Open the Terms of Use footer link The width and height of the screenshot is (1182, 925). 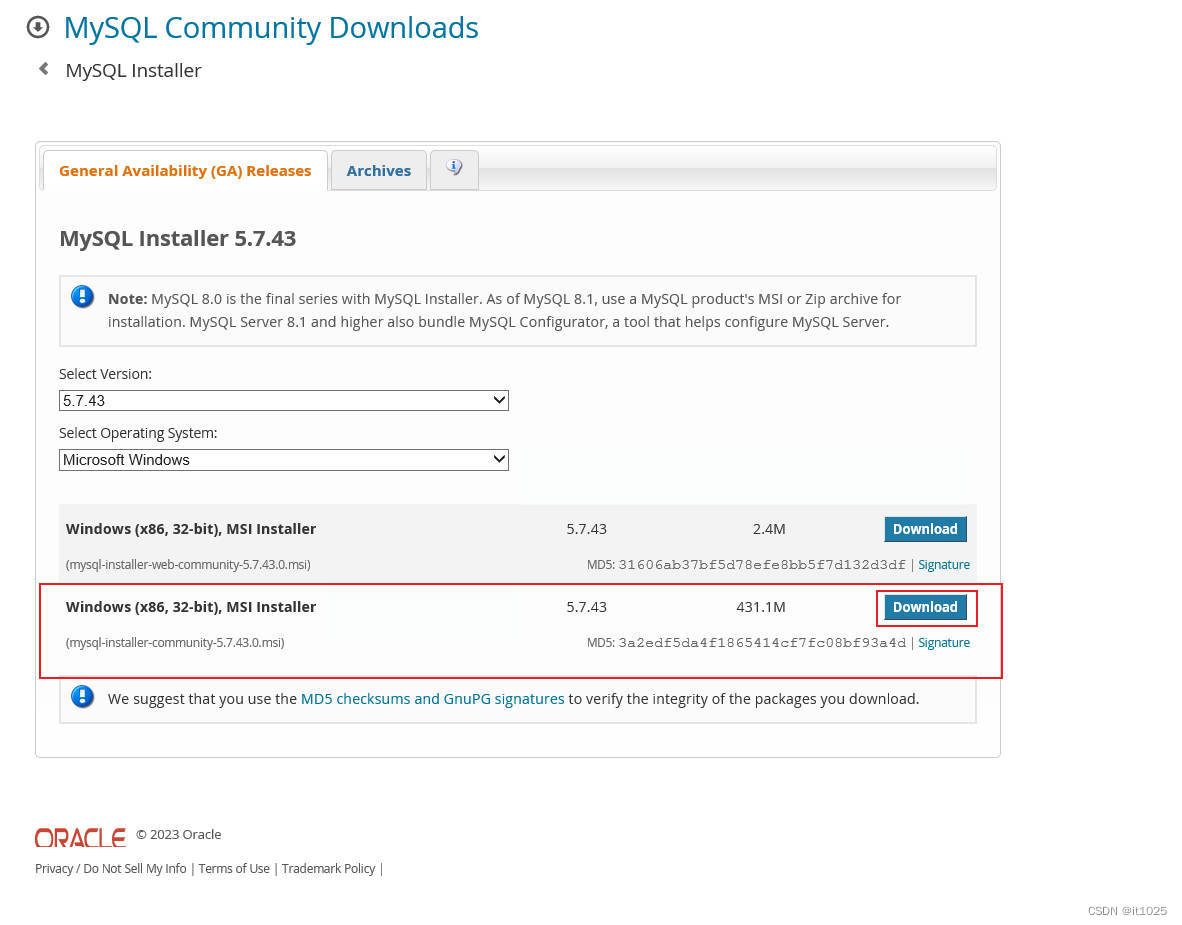234,868
